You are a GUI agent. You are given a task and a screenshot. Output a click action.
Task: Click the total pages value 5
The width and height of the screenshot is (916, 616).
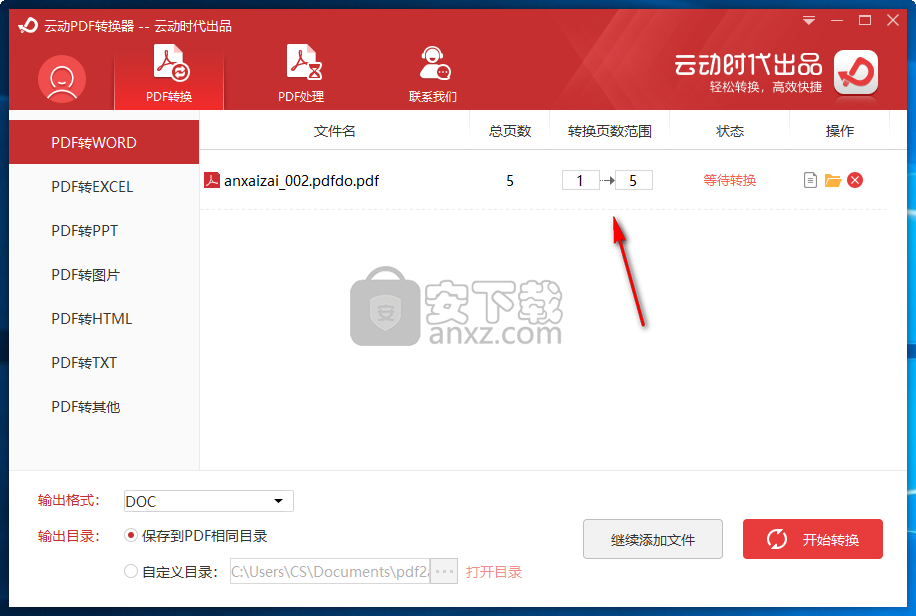click(510, 181)
